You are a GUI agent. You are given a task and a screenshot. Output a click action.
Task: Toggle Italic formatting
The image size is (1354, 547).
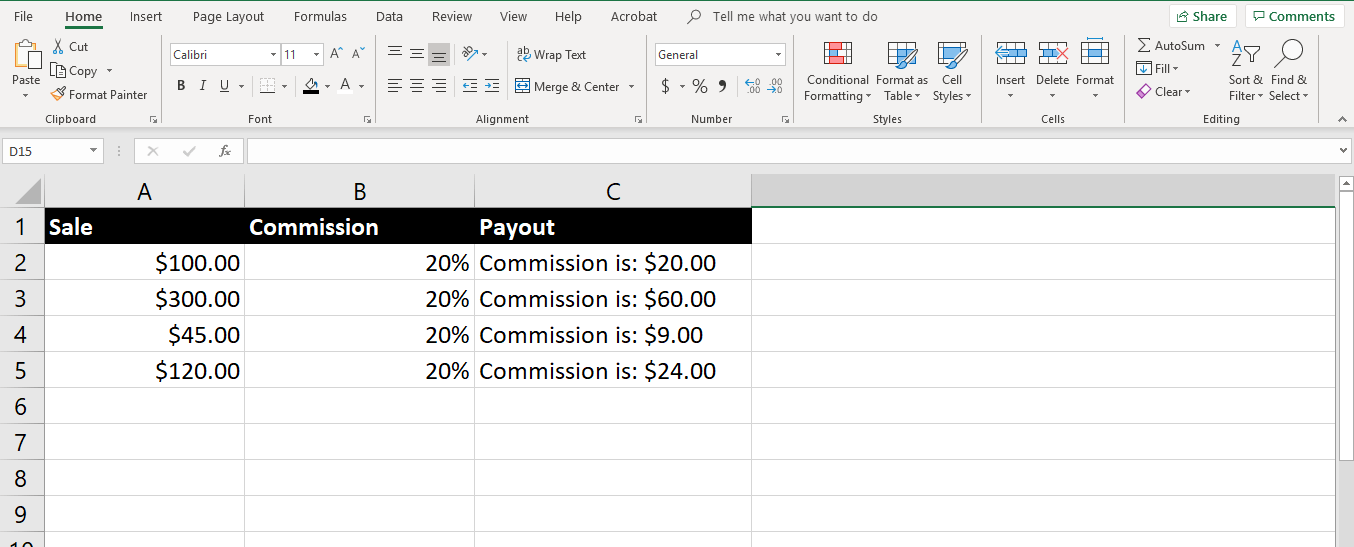pos(203,87)
